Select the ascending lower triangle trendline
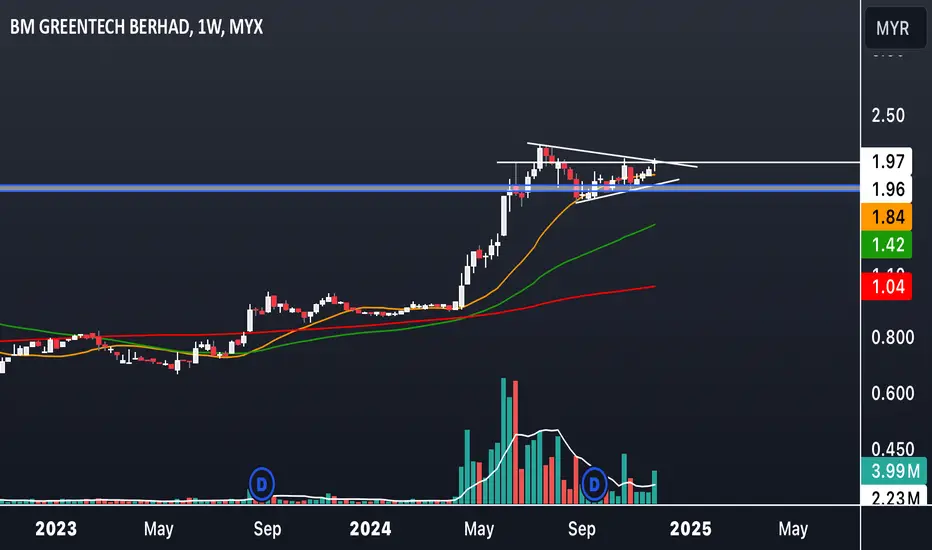The height and width of the screenshot is (550, 932). (x=630, y=190)
